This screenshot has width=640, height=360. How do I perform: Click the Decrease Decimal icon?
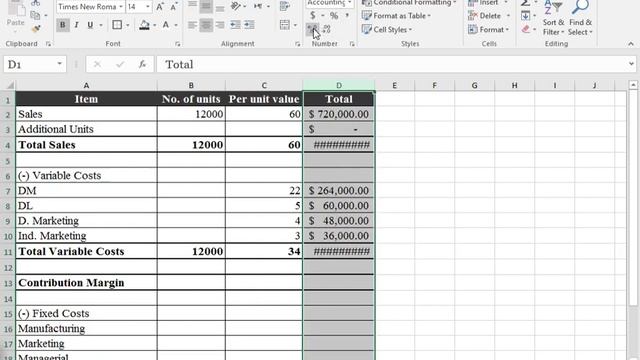[326, 29]
